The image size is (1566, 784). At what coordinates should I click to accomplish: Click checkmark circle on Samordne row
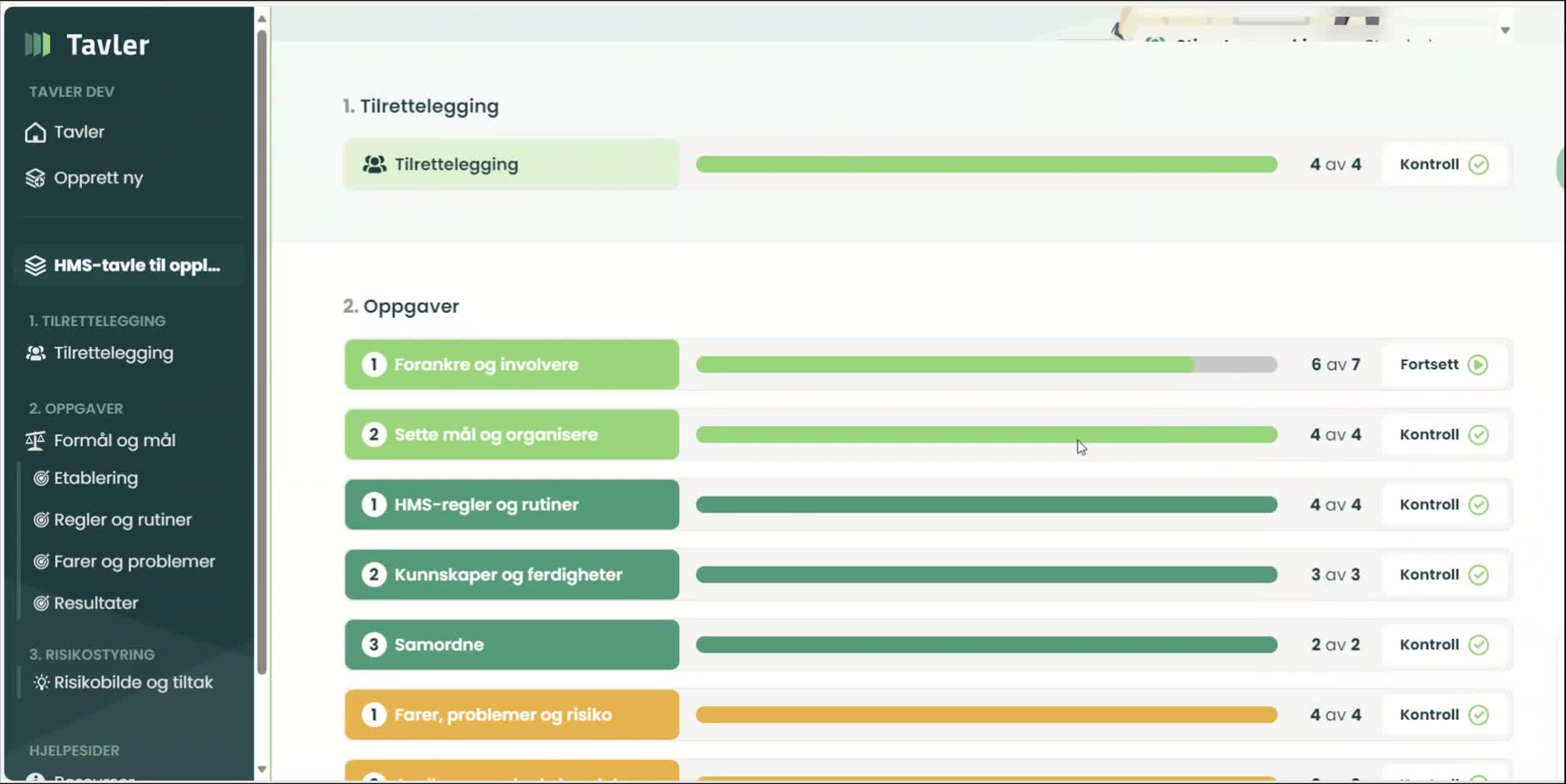tap(1478, 645)
